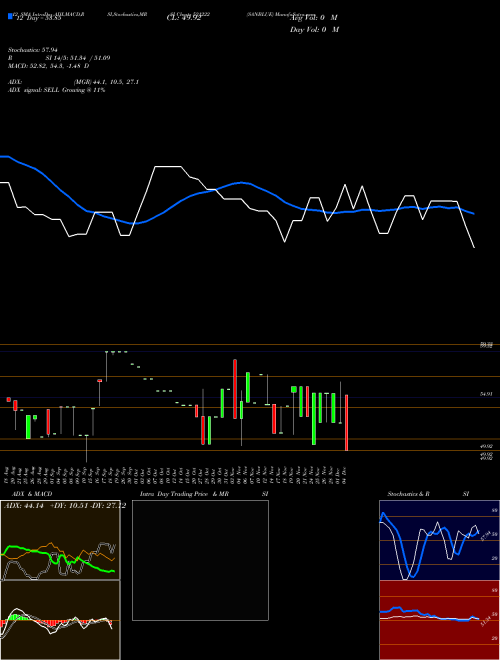
Task: Click the rotated '57.94' label in the Stochastics panel
Action: [x=484, y=536]
